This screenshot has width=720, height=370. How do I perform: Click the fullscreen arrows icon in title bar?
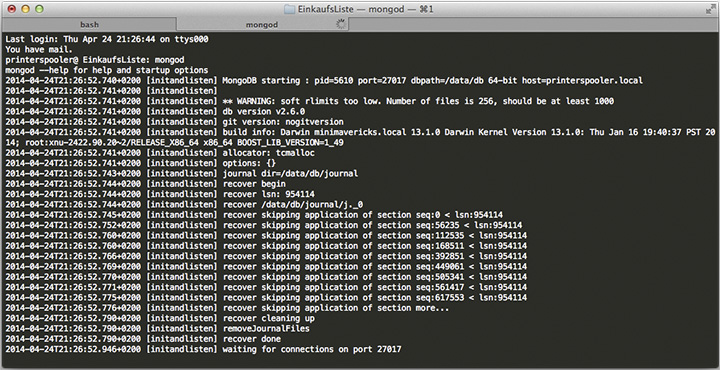pos(710,9)
